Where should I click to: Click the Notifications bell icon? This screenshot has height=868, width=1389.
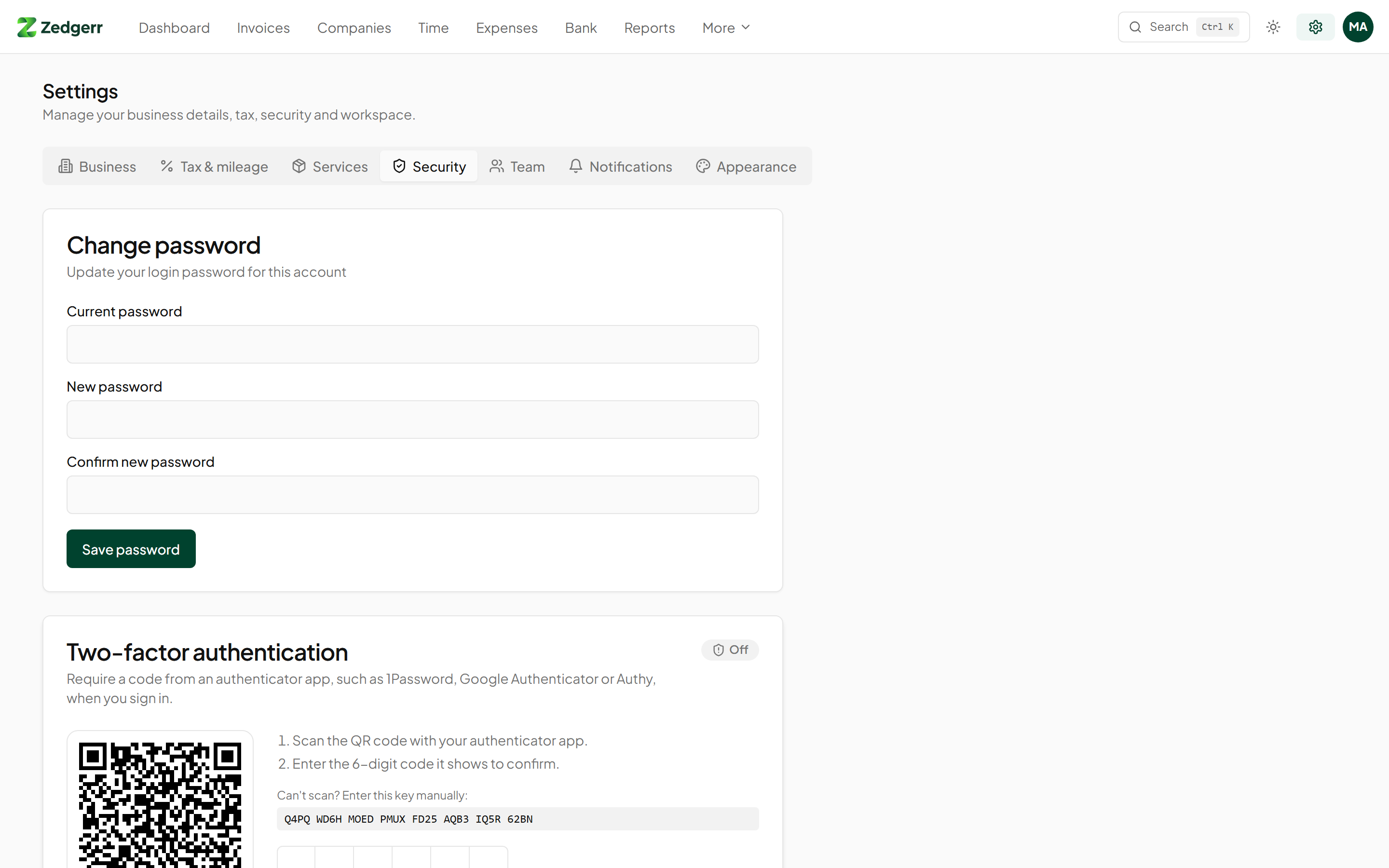pyautogui.click(x=576, y=166)
